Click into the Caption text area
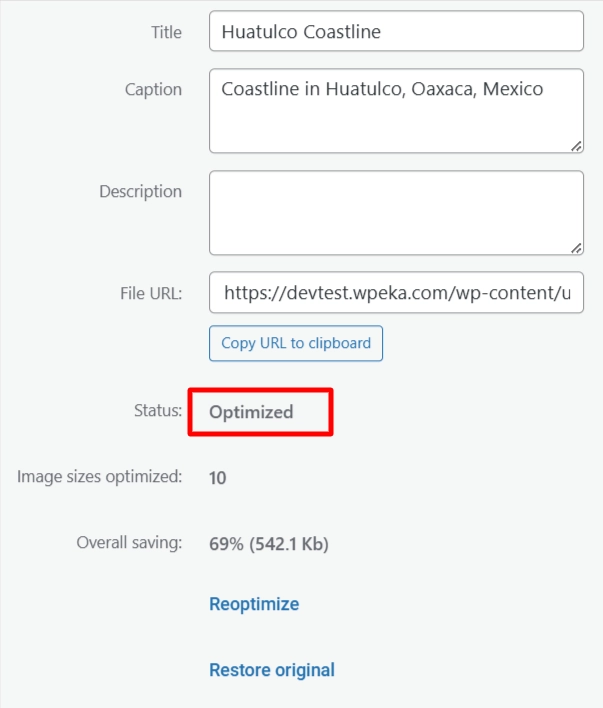The image size is (603, 708). coord(396,111)
